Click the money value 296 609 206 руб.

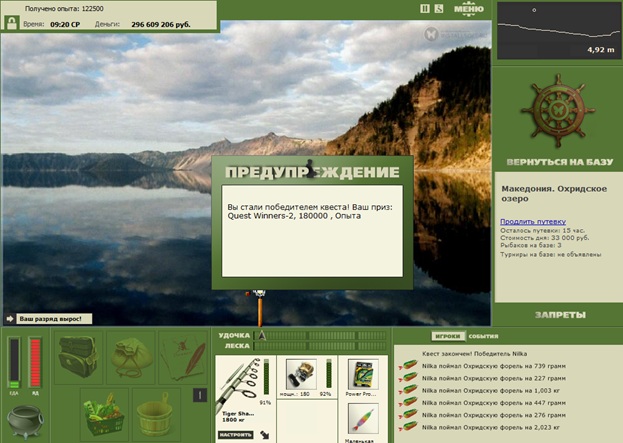(161, 25)
